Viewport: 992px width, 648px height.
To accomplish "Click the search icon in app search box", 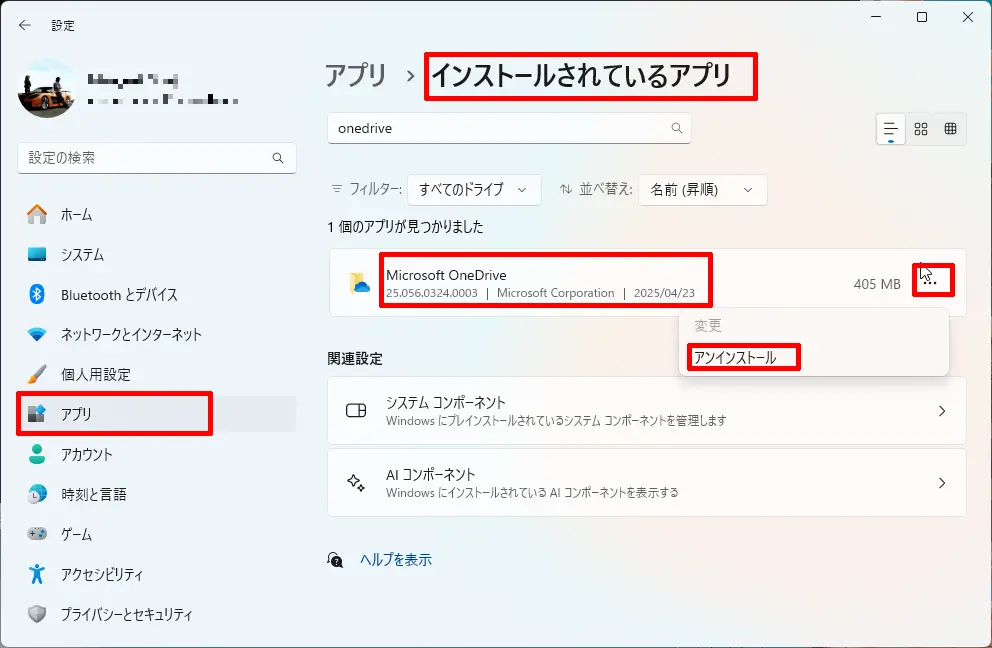I will point(677,128).
